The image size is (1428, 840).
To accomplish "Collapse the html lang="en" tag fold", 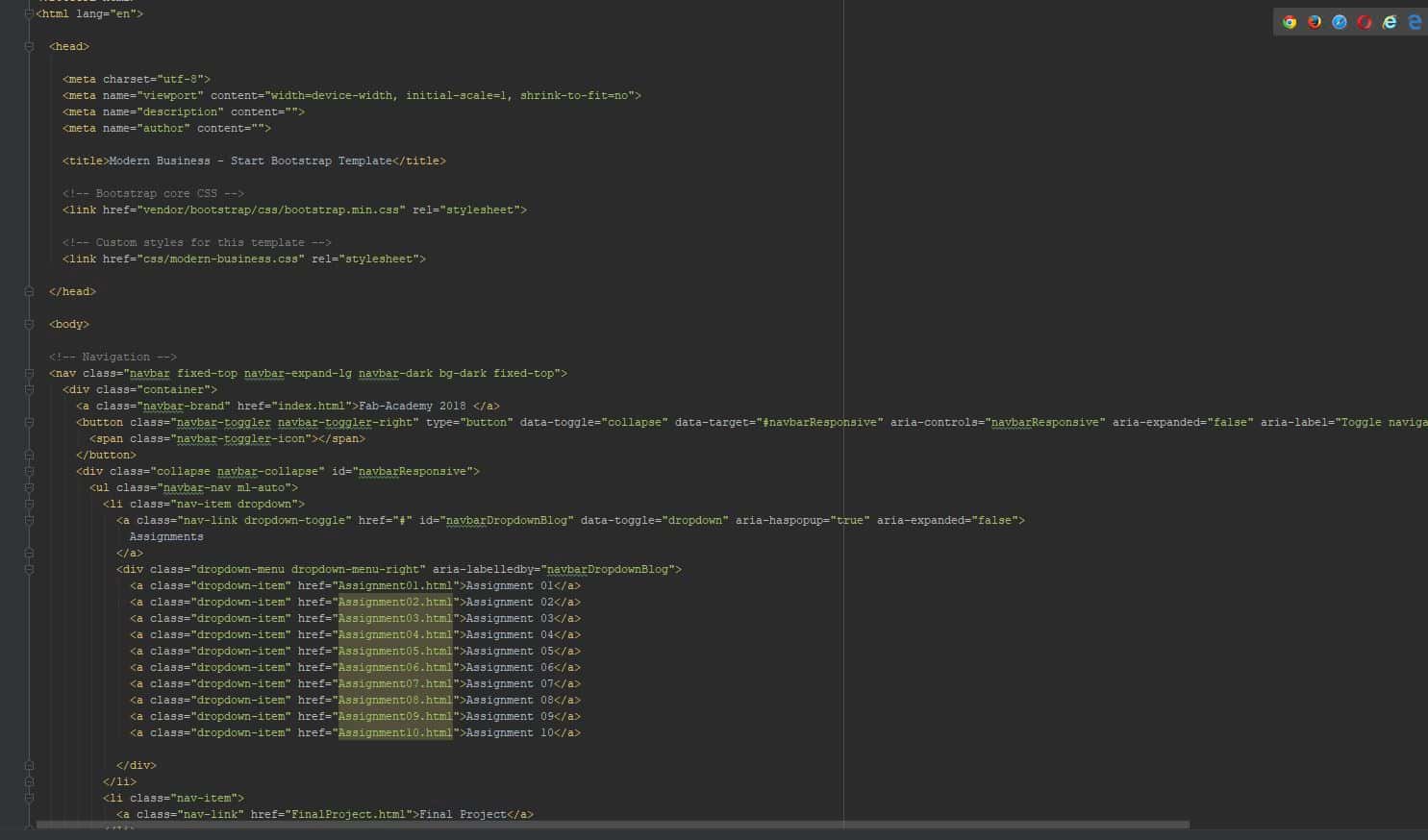I will pos(29,13).
